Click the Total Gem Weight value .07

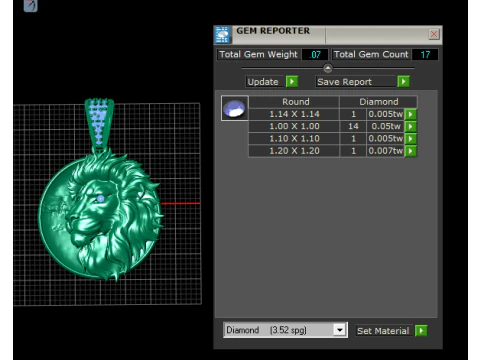[315, 54]
